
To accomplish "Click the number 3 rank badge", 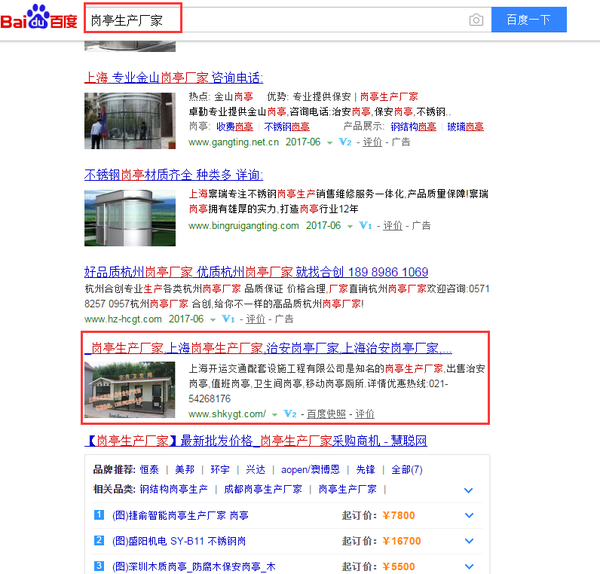I will [x=99, y=566].
